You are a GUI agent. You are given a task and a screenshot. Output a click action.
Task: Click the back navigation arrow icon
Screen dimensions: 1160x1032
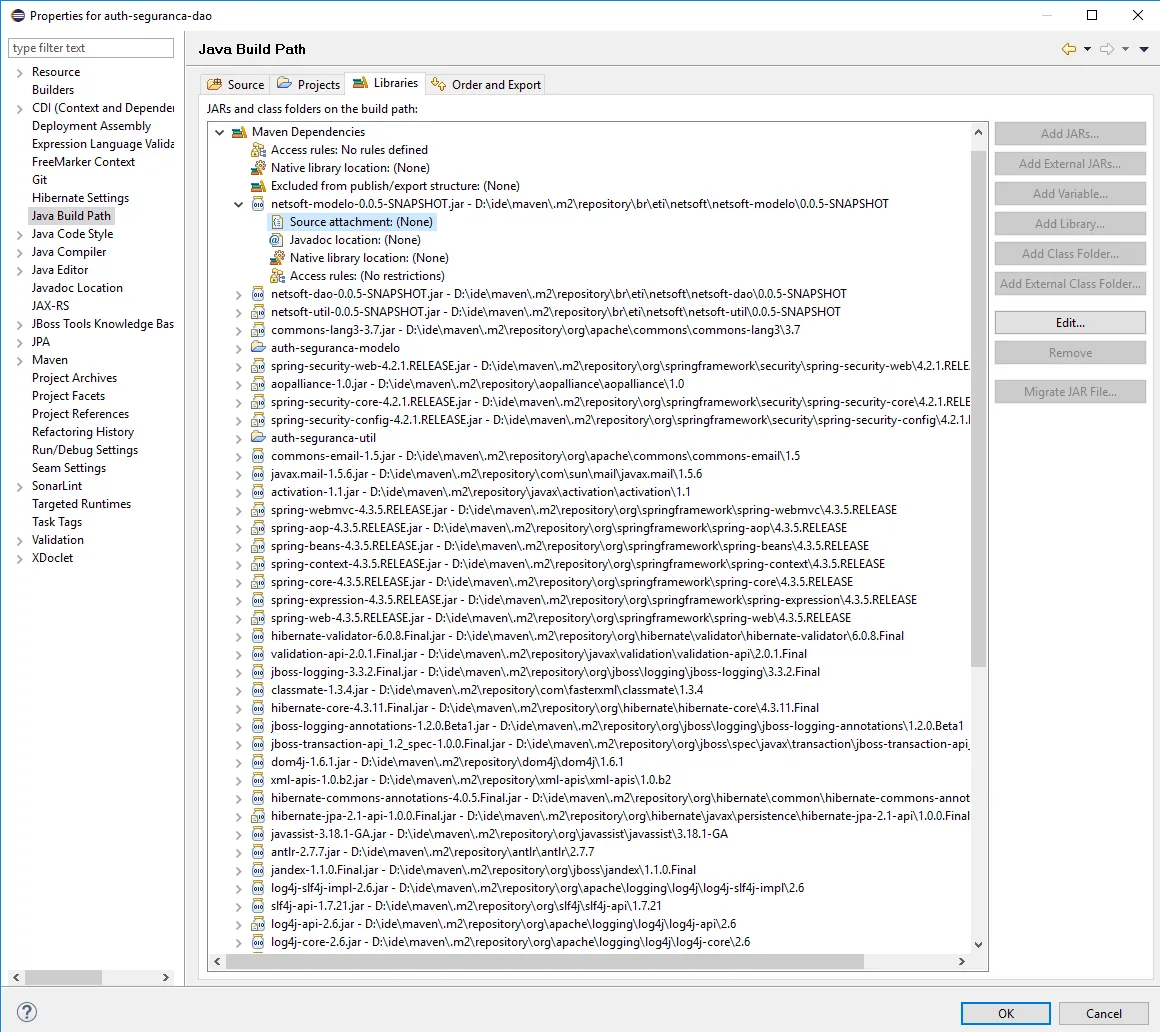tap(1069, 49)
